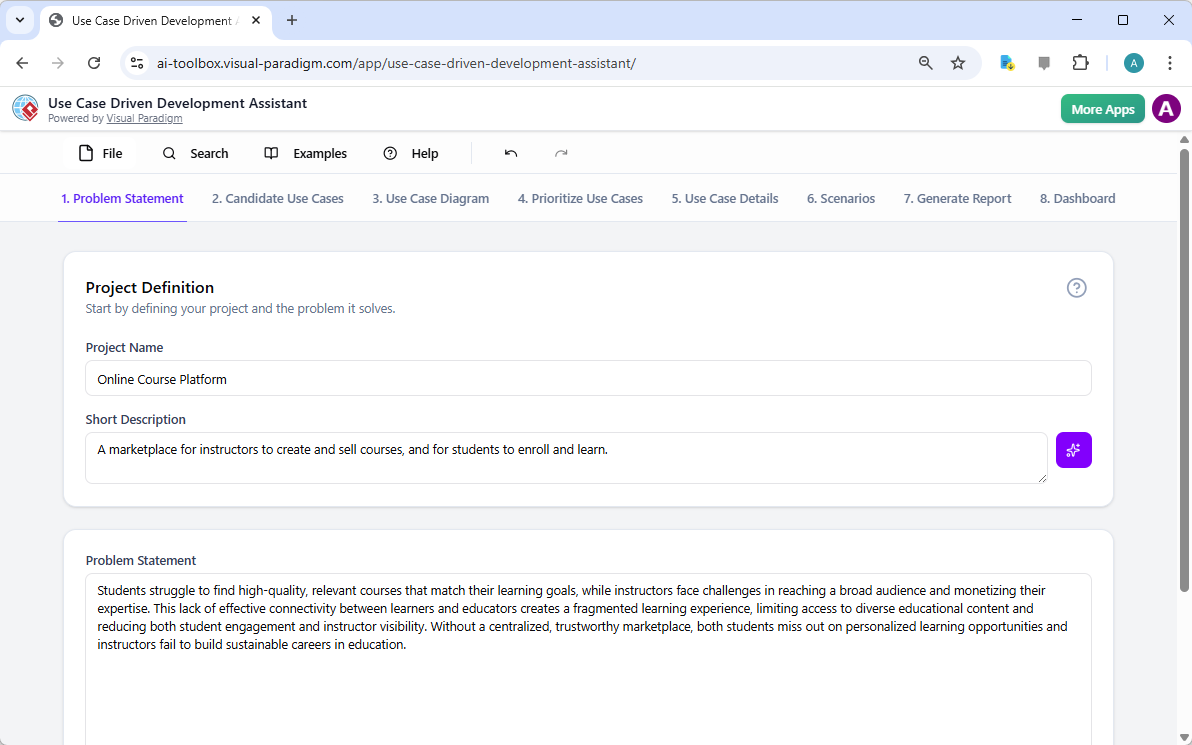Click the More Apps button
1192x745 pixels.
click(x=1102, y=108)
